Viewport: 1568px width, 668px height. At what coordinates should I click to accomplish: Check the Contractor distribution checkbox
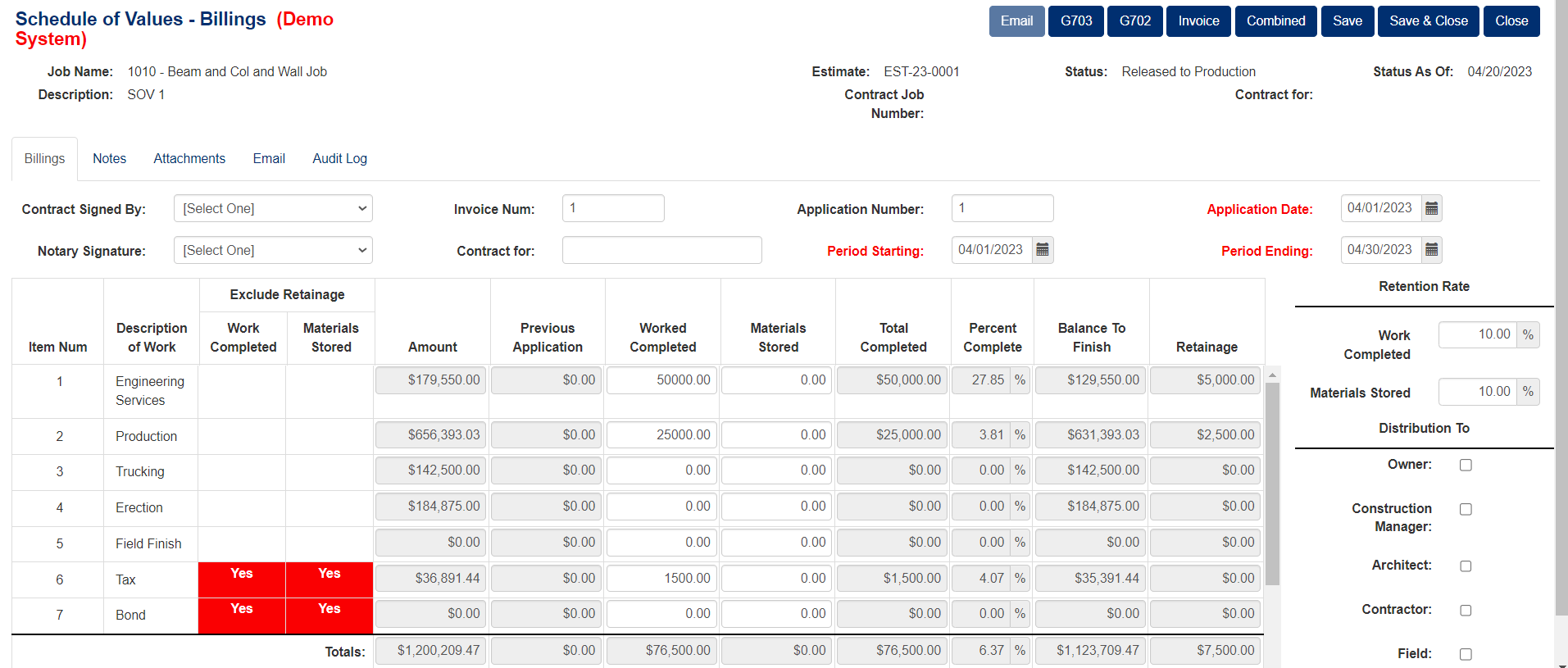point(1466,610)
